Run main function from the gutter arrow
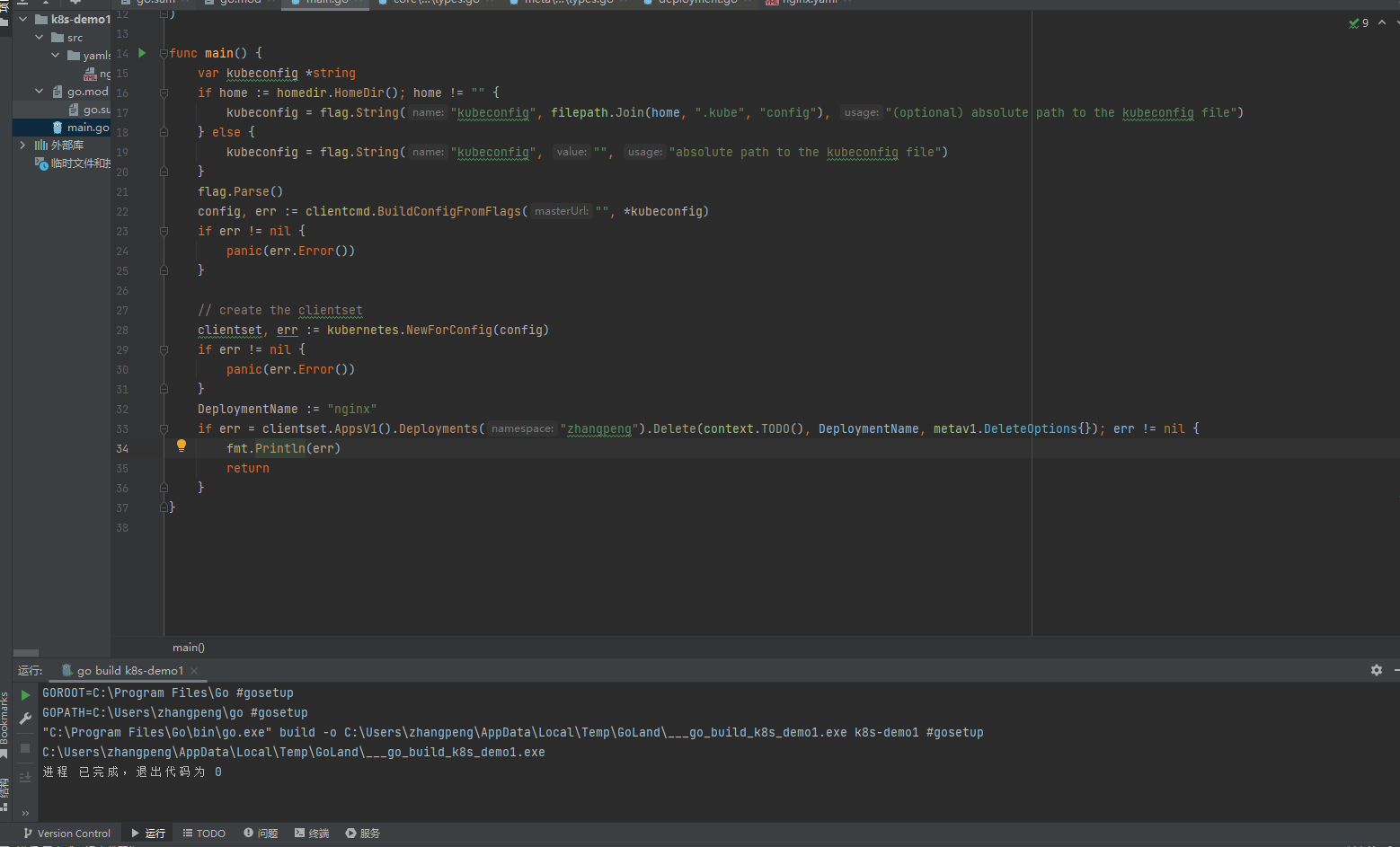The image size is (1400, 847). (142, 53)
